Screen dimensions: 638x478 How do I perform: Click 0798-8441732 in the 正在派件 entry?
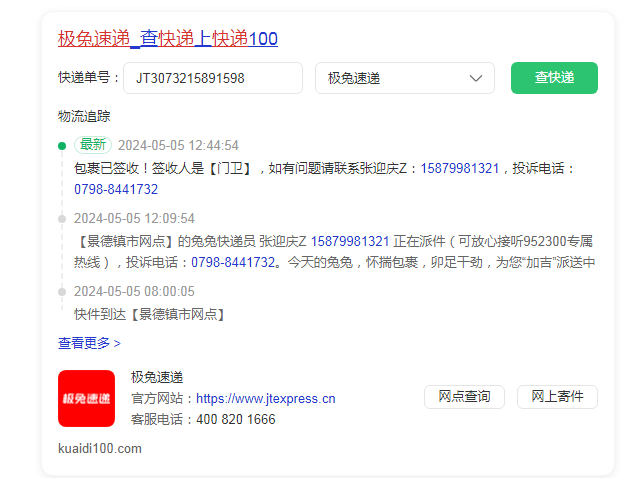pyautogui.click(x=233, y=262)
